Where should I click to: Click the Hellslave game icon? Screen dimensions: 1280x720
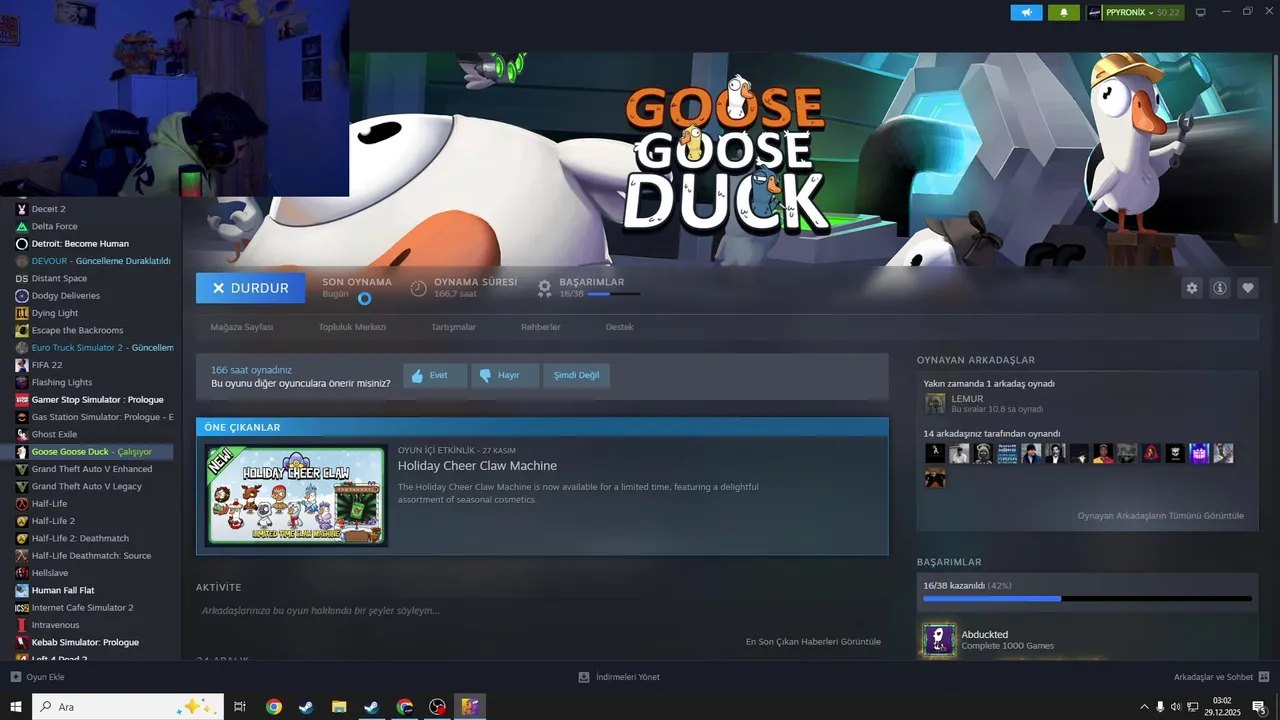[x=22, y=573]
